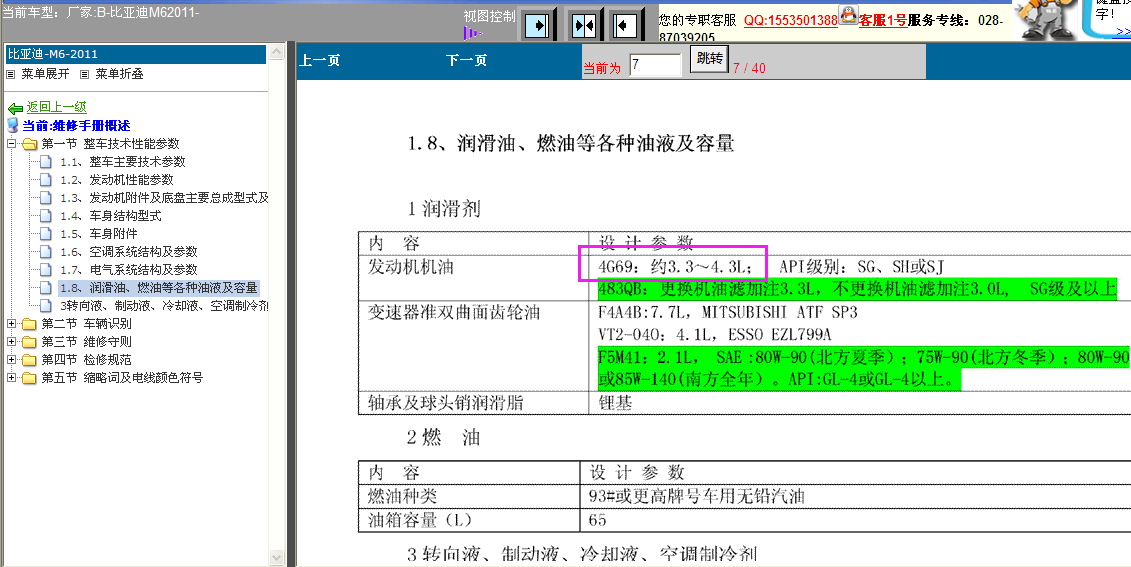Open 1.6、空调系统结构及参数 tree item

point(128,252)
